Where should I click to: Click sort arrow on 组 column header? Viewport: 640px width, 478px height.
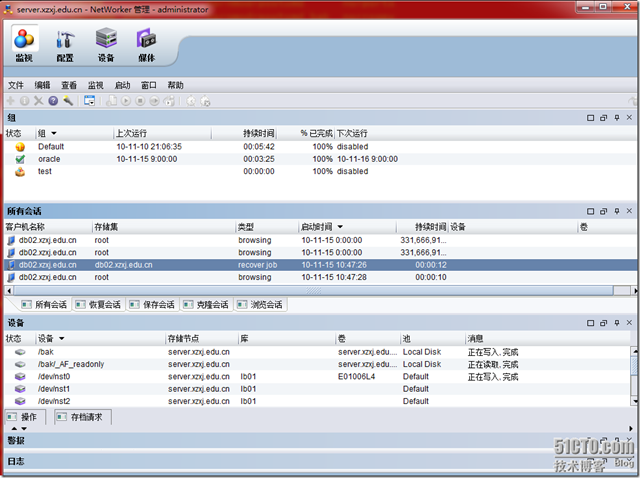click(x=54, y=133)
